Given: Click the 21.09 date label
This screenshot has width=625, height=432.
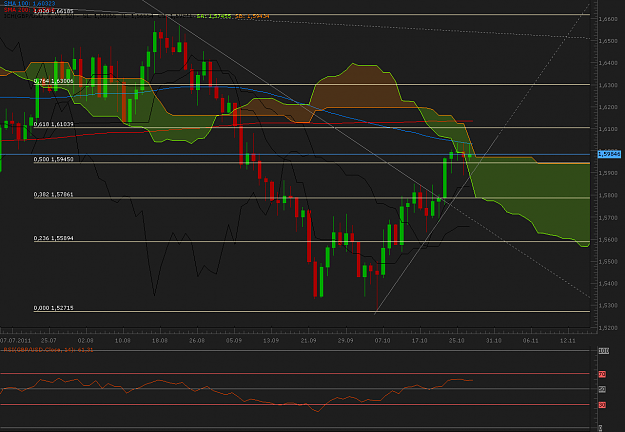Looking at the screenshot, I should point(309,341).
